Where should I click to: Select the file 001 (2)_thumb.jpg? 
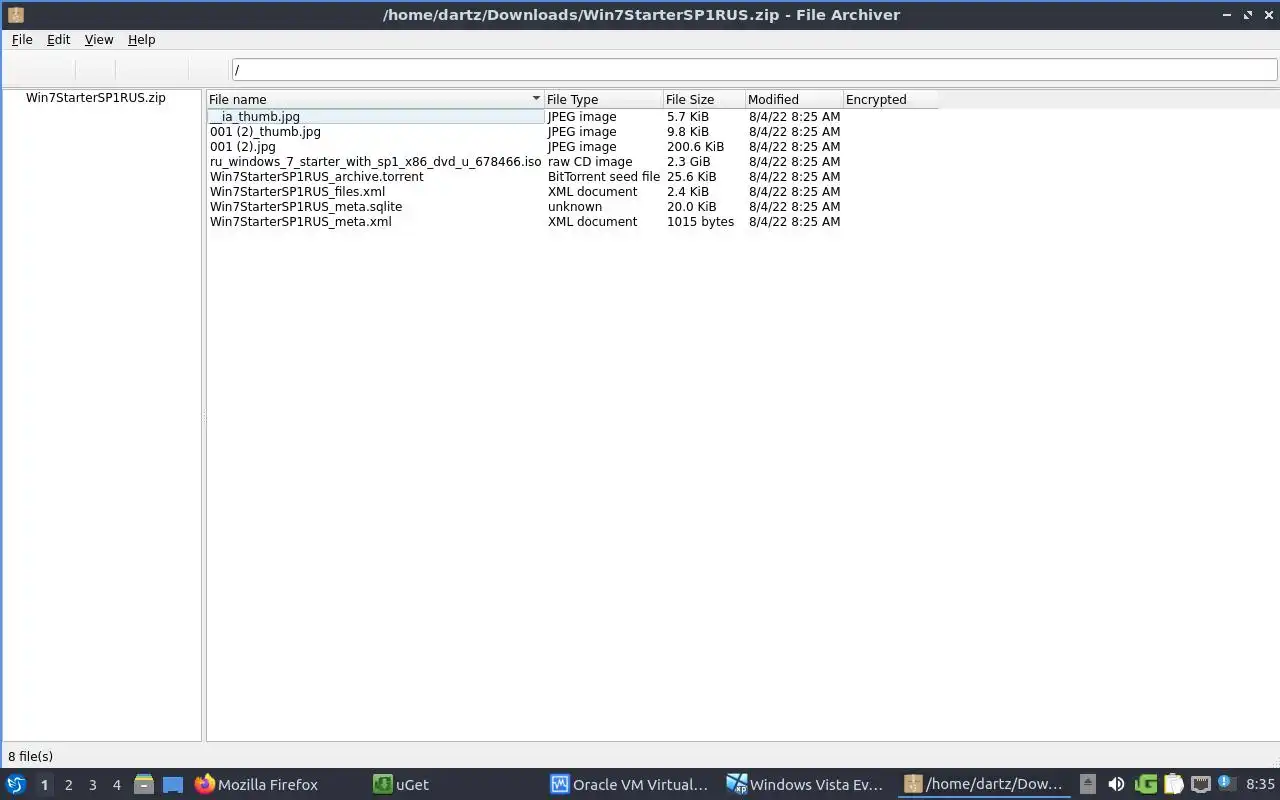click(x=265, y=132)
